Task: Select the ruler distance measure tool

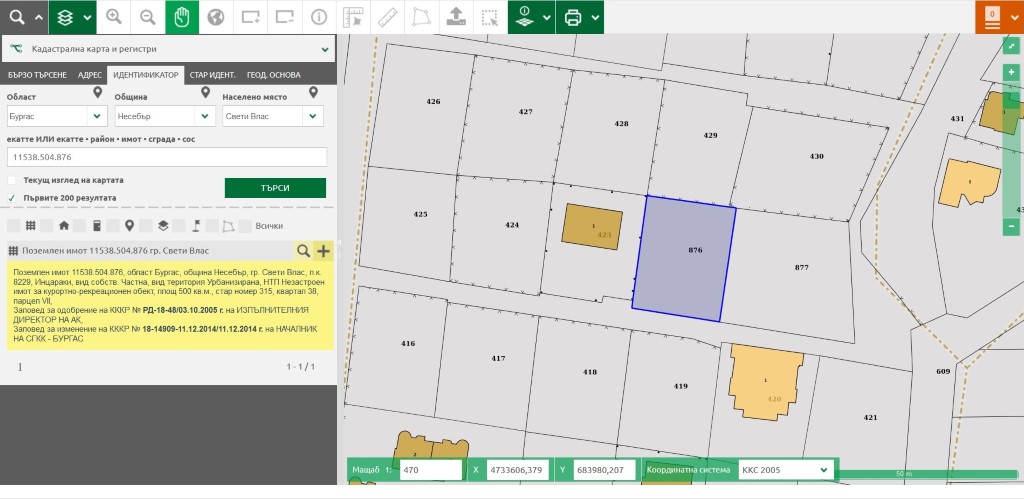Action: coord(387,17)
